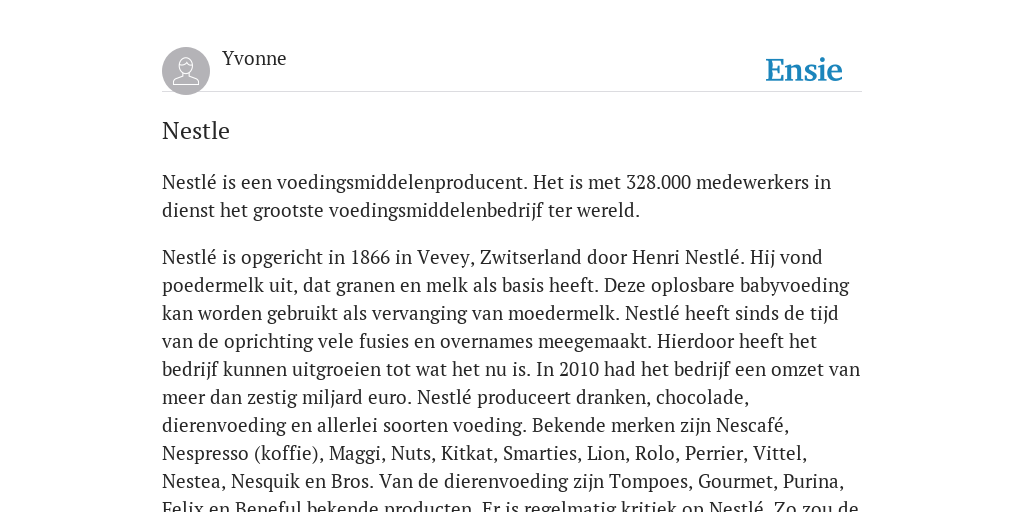Click the number 328.000 in first paragraph
The height and width of the screenshot is (512, 1024).
coord(658,182)
